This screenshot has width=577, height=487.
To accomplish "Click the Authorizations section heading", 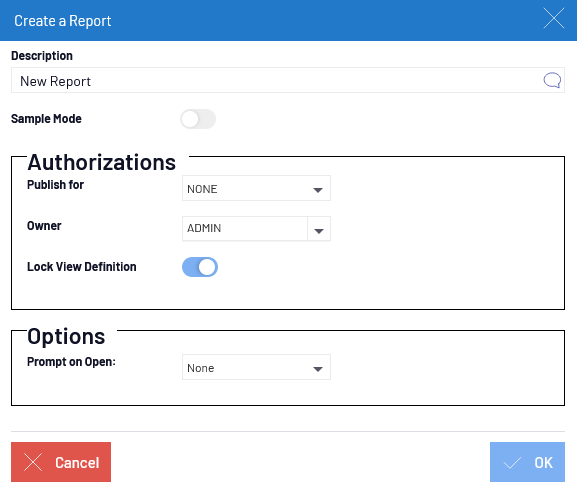I will point(102,162).
